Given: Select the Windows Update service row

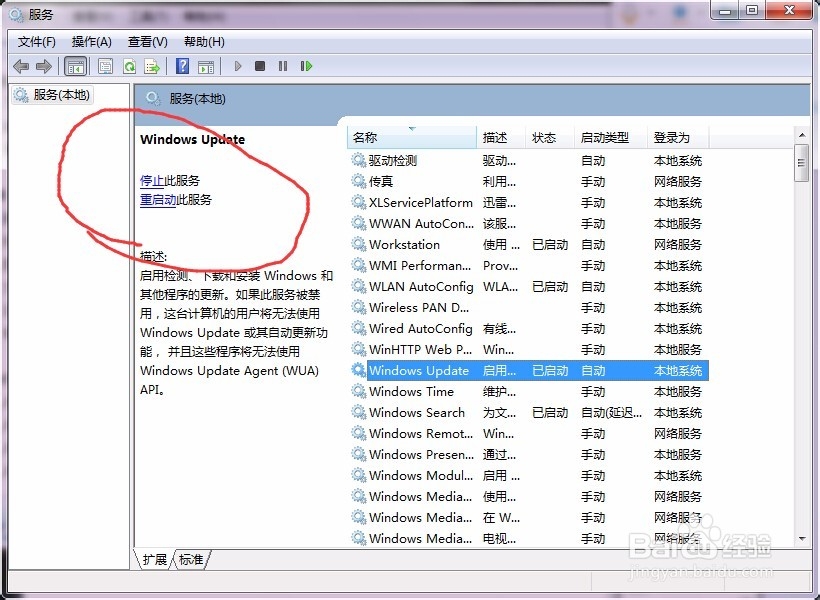Looking at the screenshot, I should pos(528,370).
